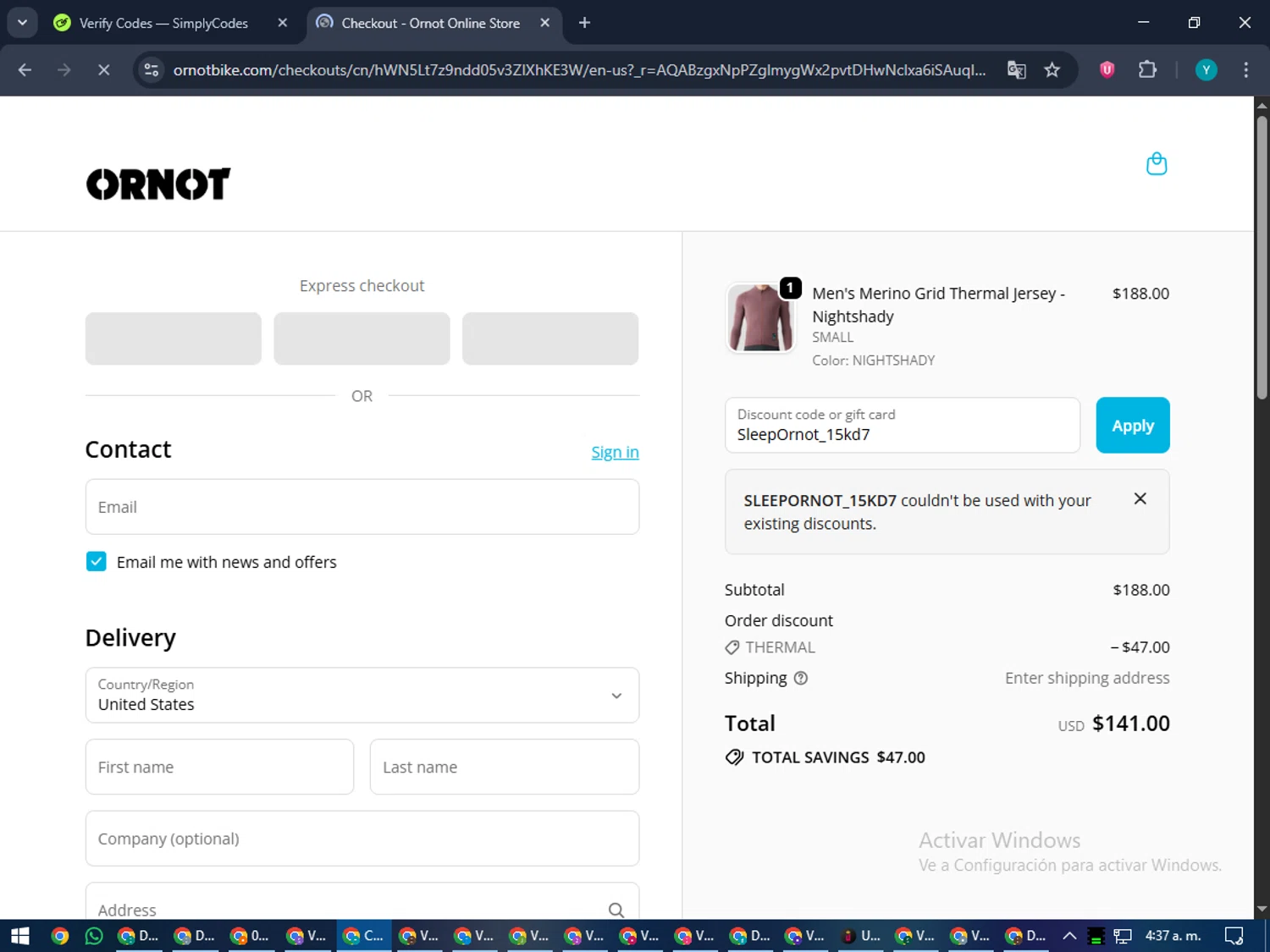This screenshot has height=952, width=1270.
Task: Show hidden system tray icons
Action: coord(1069,936)
